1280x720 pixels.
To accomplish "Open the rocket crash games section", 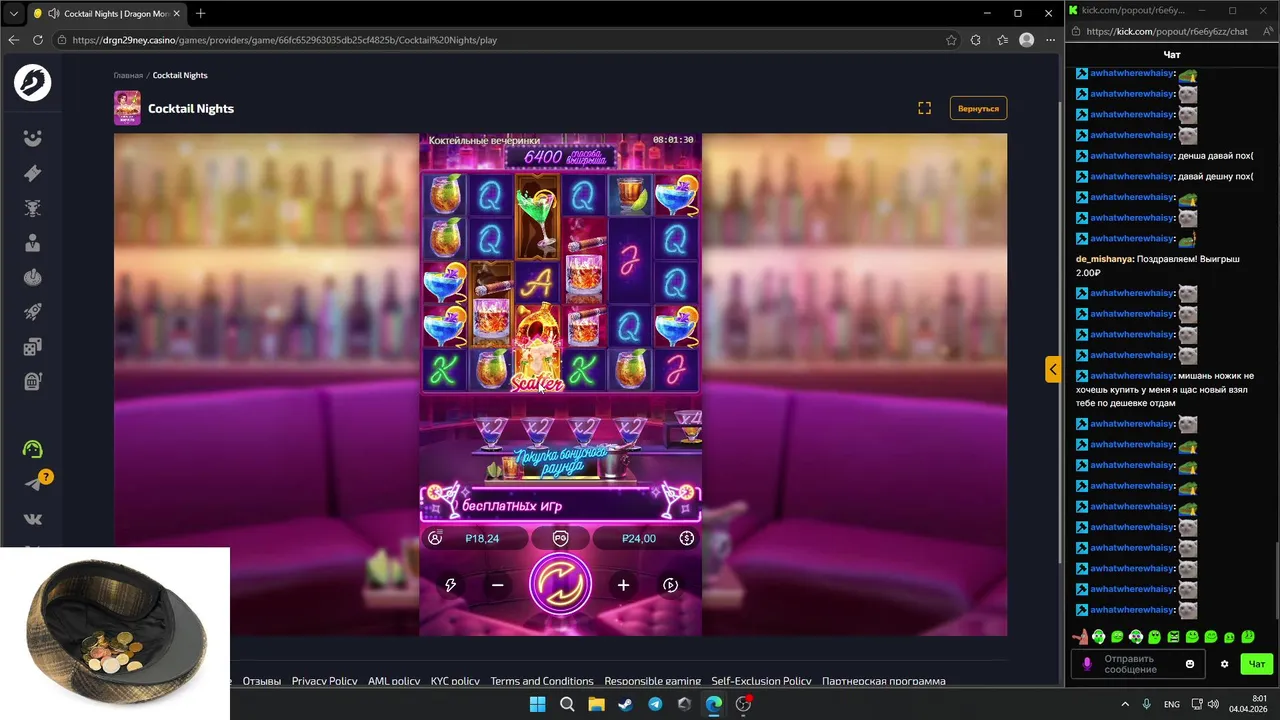I will pos(32,313).
